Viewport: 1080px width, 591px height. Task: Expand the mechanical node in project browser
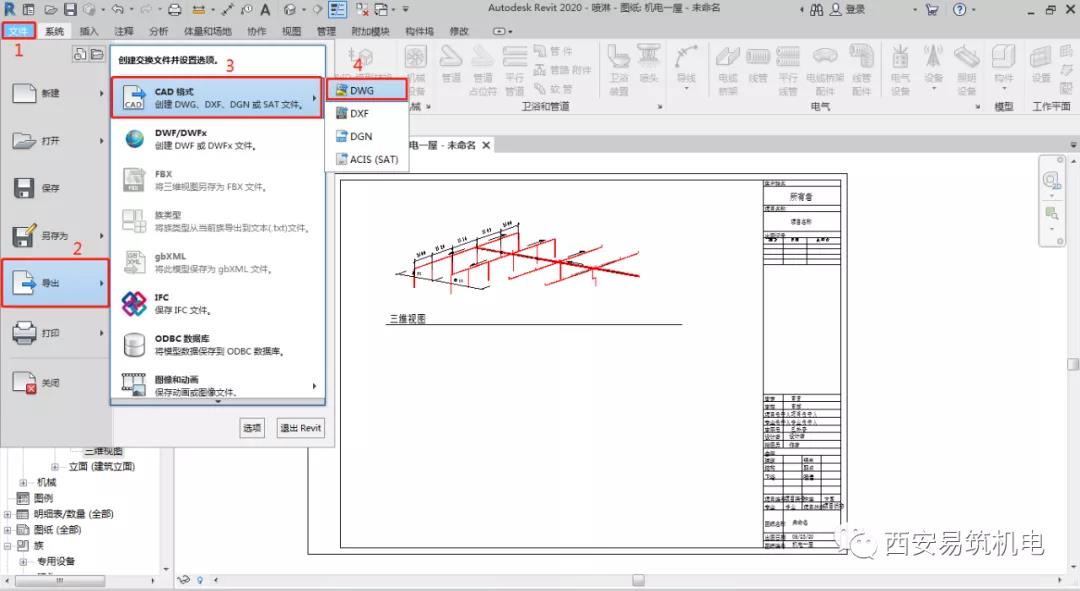click(x=23, y=482)
